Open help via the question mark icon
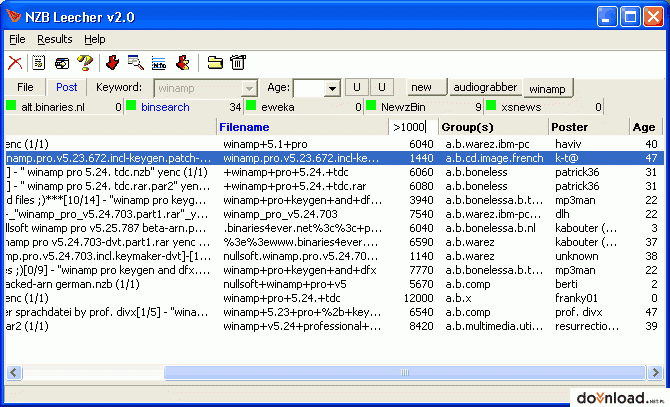670x407 pixels. tap(85, 63)
